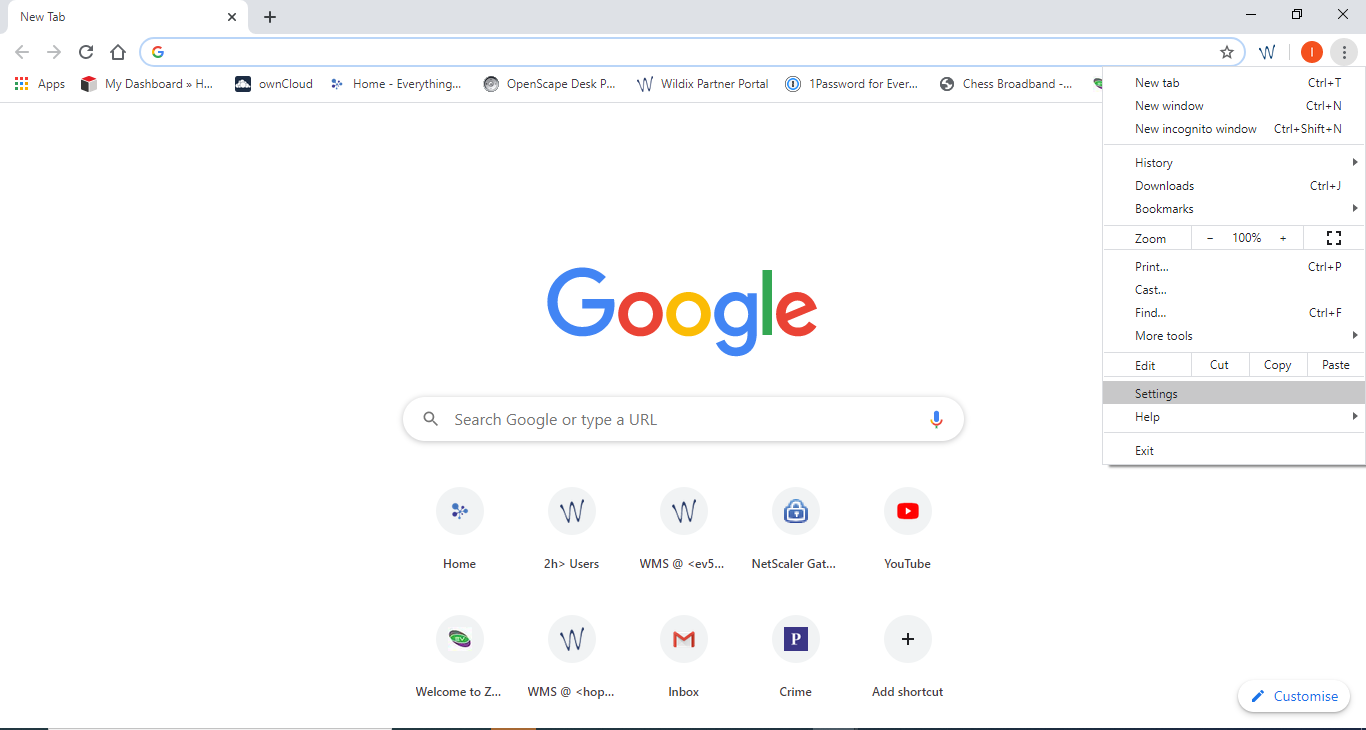The width and height of the screenshot is (1366, 730).
Task: Open Downloads from the menu
Action: click(1234, 186)
